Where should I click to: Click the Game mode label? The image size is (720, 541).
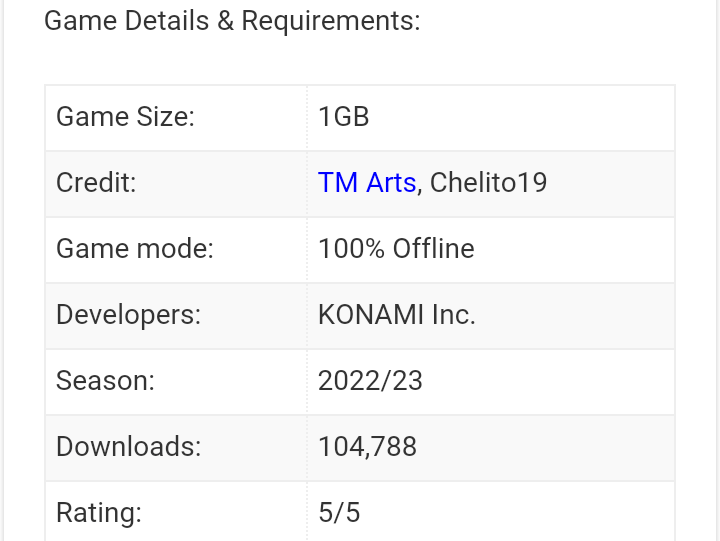click(x=135, y=249)
